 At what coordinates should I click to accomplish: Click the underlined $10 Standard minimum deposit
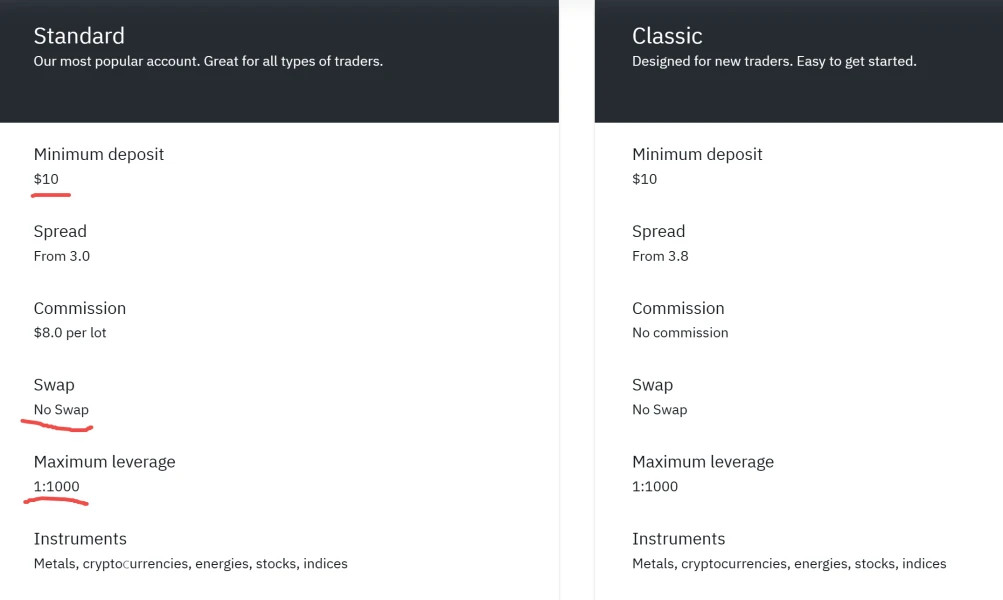[46, 179]
